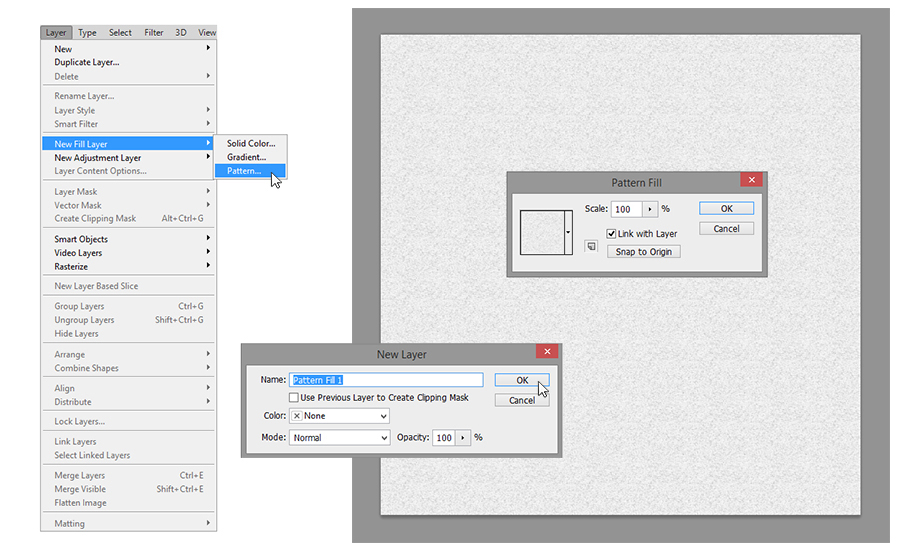Select New Adjustment Layer menu item
The height and width of the screenshot is (553, 900).
pos(98,158)
